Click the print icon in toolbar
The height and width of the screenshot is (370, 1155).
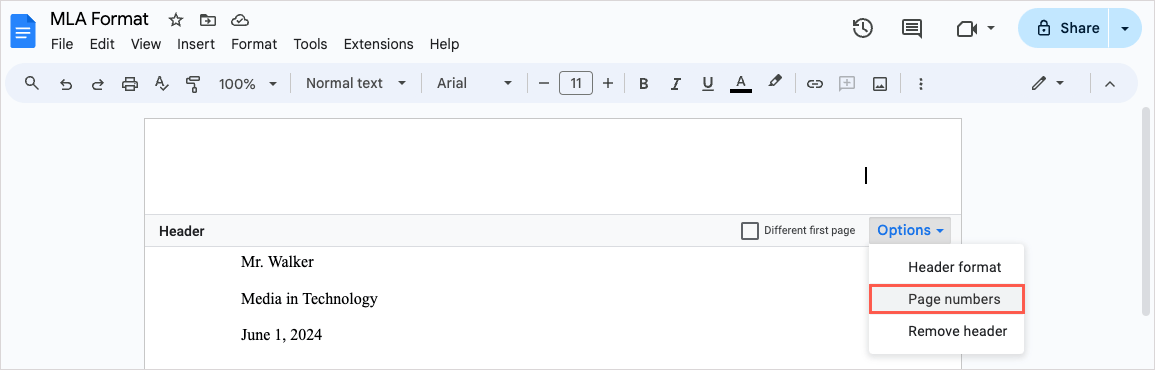(130, 83)
